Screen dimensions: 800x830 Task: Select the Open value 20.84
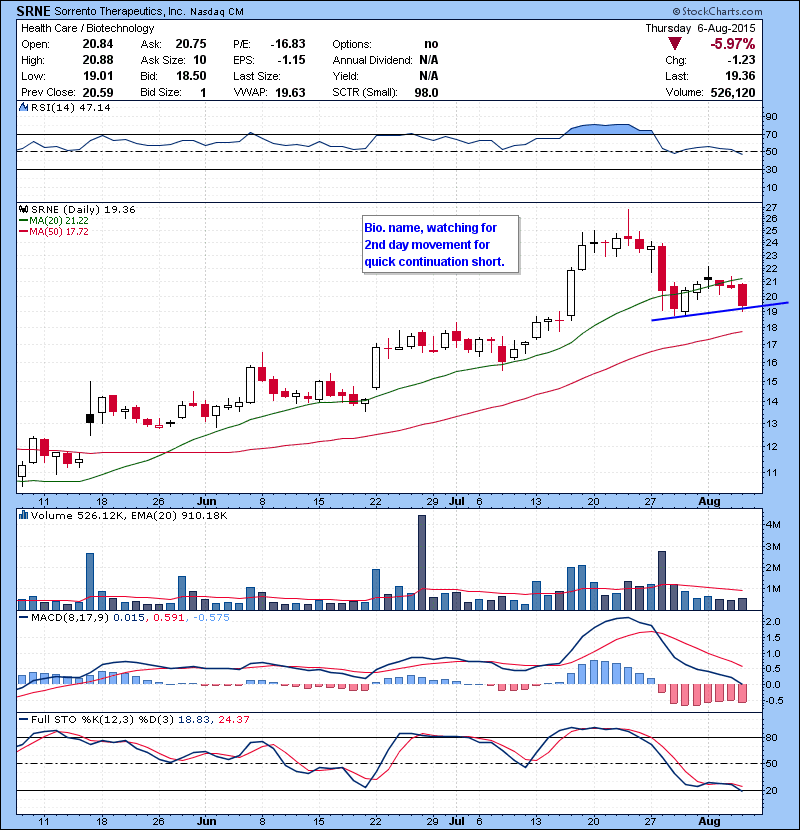[98, 44]
